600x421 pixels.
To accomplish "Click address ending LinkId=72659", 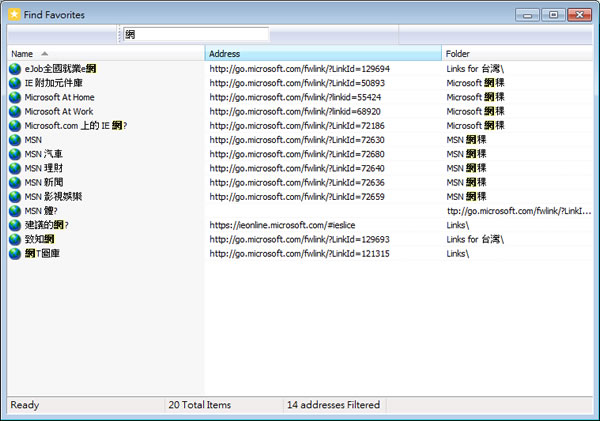I will [x=297, y=197].
